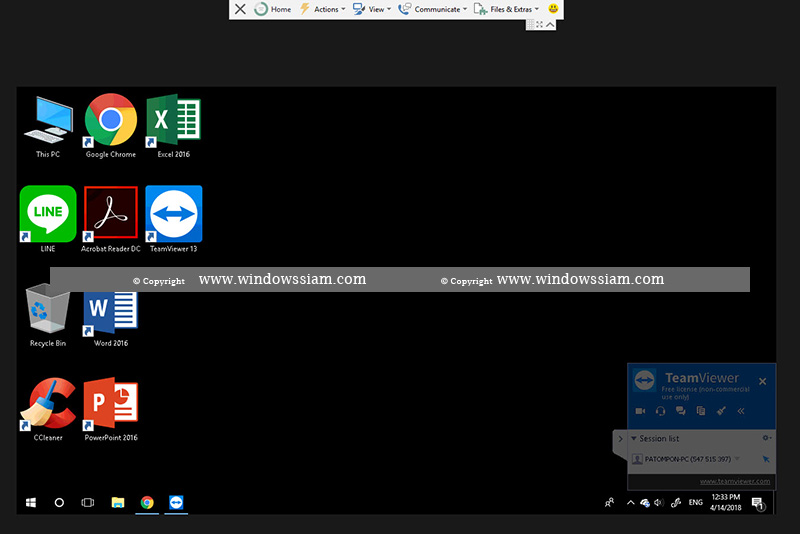The height and width of the screenshot is (534, 800).
Task: Collapse TeamViewer panel icons with double chevron
Action: (741, 411)
